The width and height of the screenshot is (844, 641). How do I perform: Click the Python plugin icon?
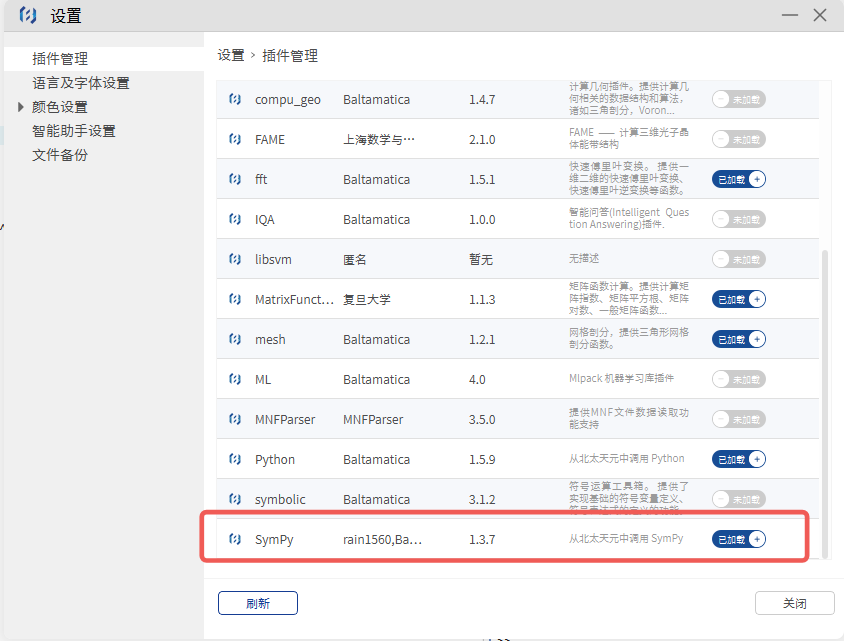[x=235, y=459]
